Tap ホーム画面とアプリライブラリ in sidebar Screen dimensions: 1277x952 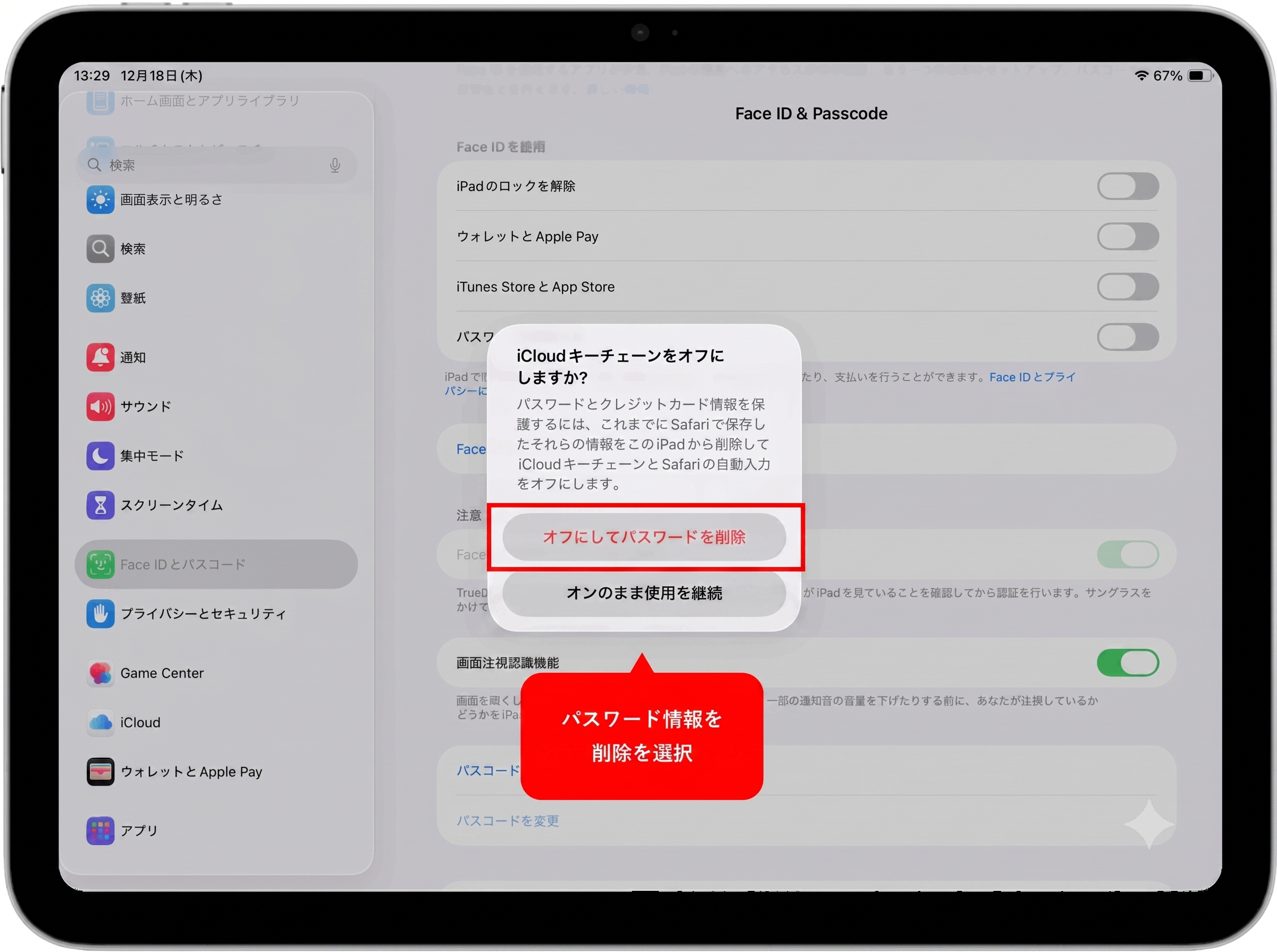[x=210, y=101]
